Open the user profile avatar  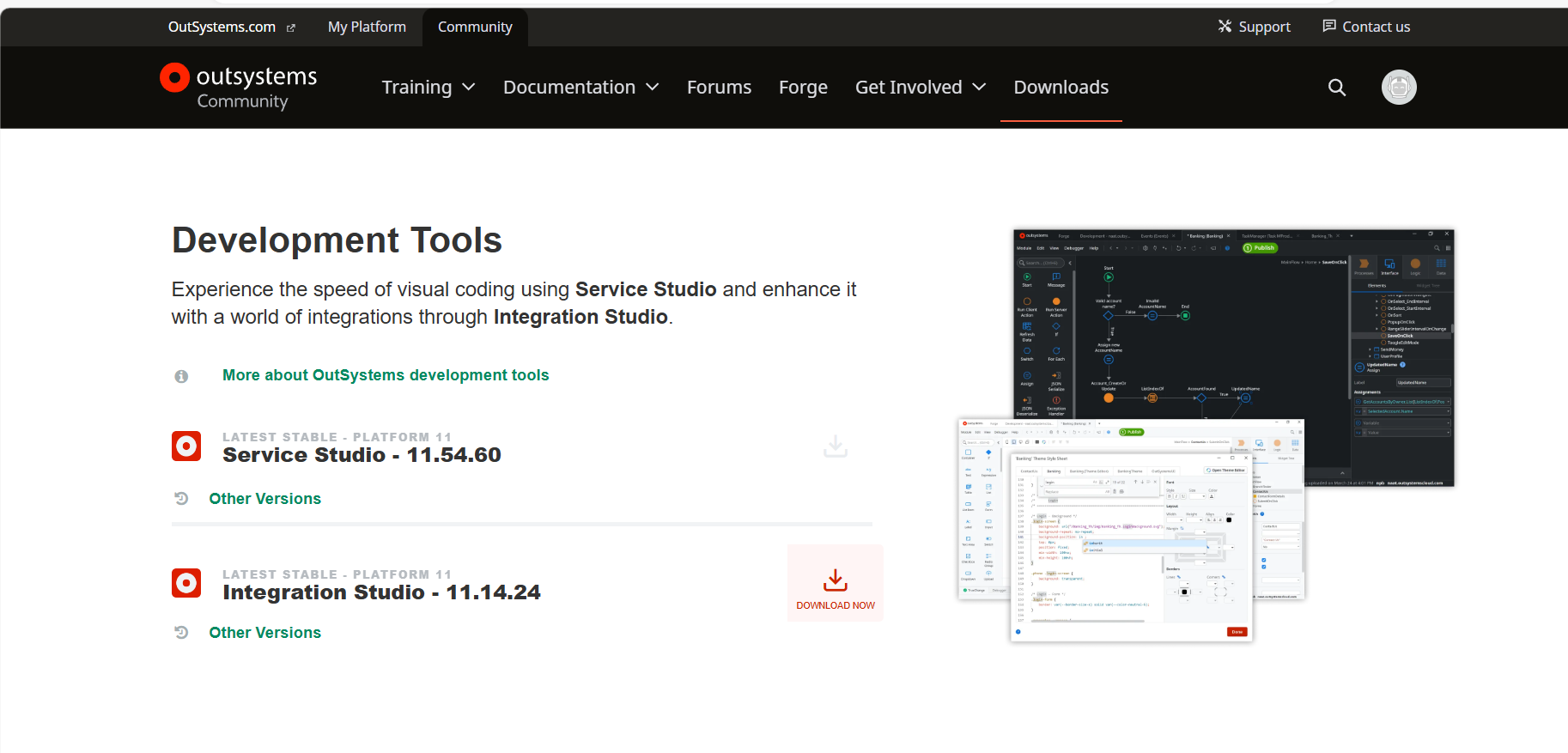click(1399, 87)
